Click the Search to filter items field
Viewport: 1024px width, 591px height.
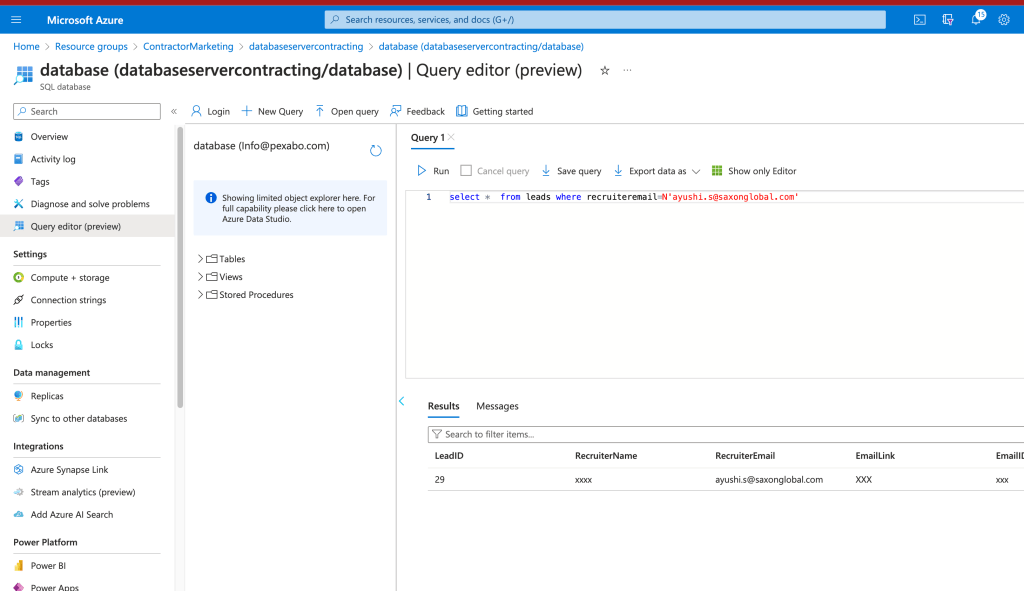(x=726, y=434)
